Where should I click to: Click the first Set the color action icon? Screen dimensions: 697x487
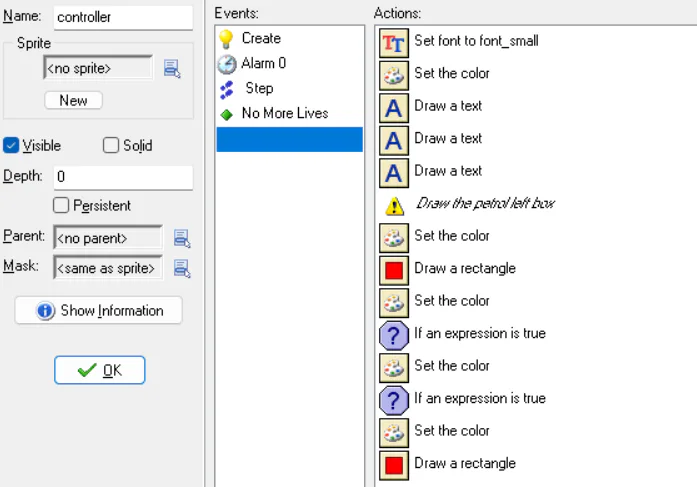point(394,74)
